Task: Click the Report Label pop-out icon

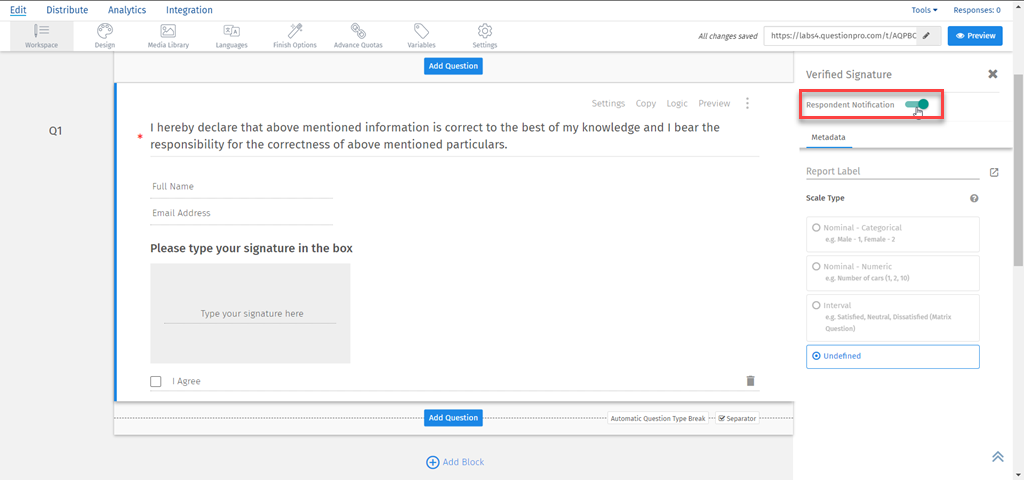Action: [x=994, y=172]
